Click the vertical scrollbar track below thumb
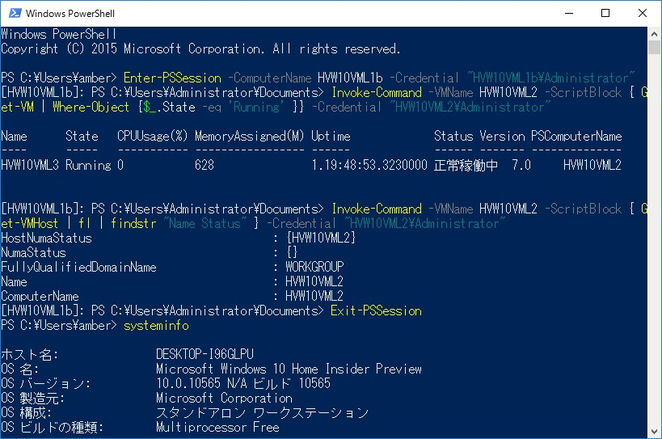This screenshot has height=439, width=662. pyautogui.click(x=654, y=239)
